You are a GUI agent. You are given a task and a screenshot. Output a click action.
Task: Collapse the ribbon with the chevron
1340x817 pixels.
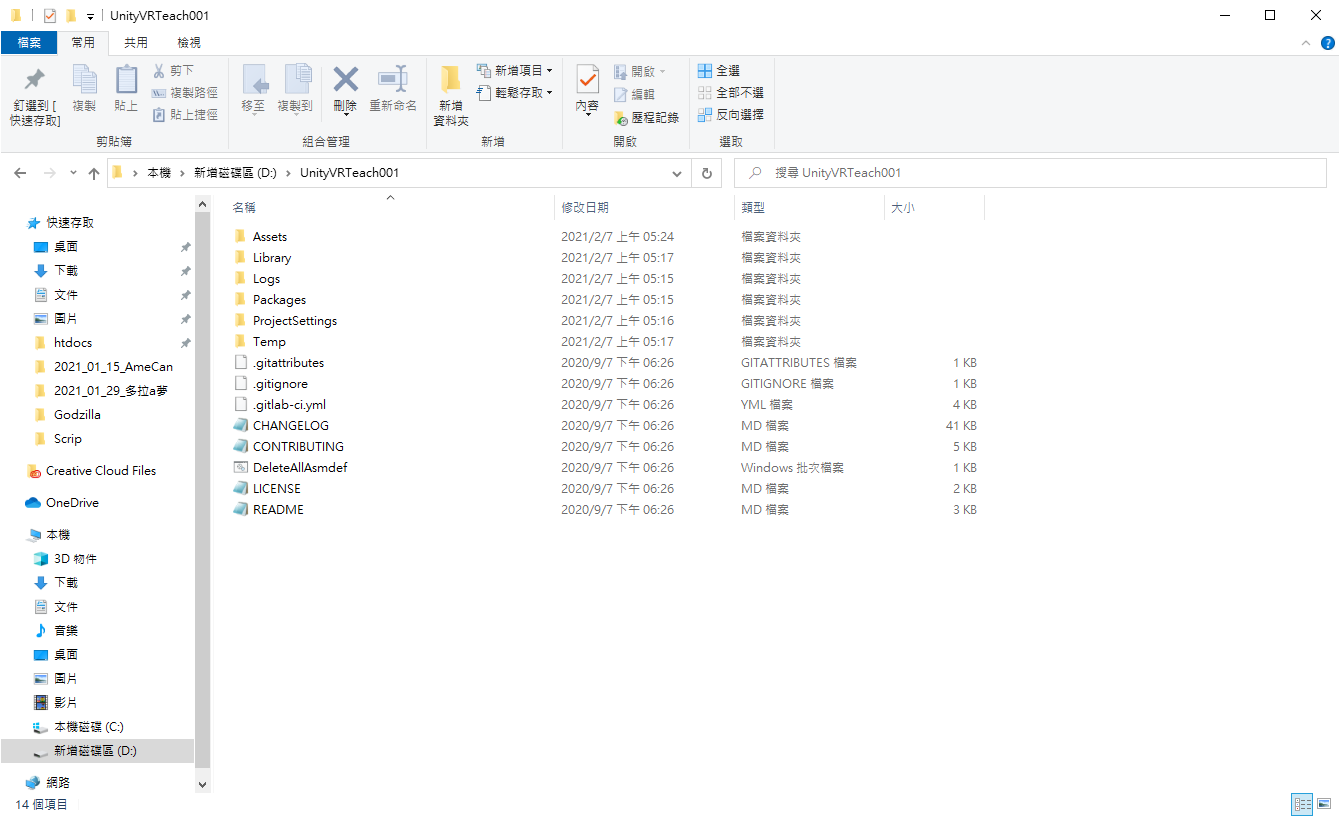point(1305,43)
